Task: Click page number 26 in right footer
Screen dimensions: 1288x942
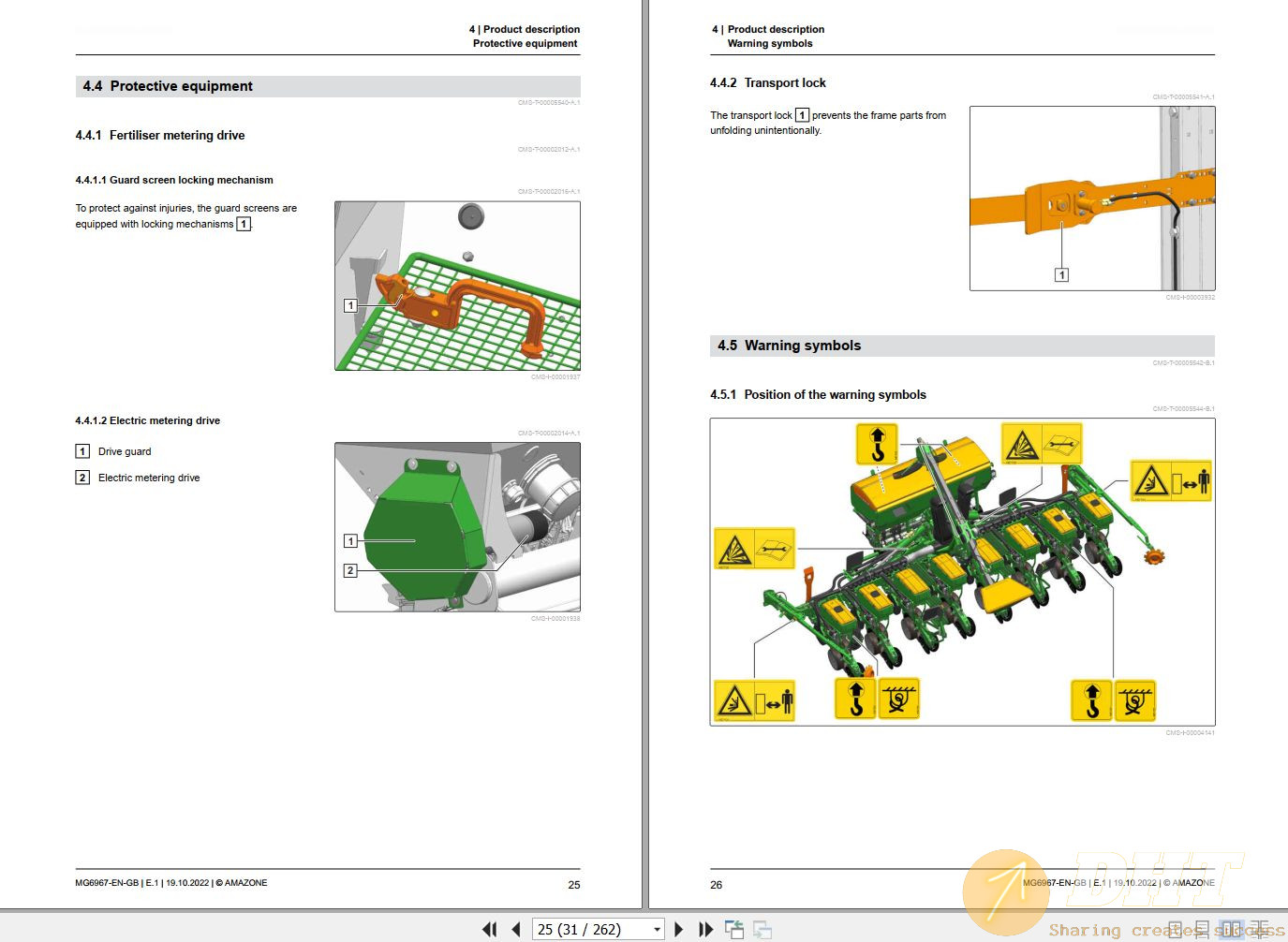Action: point(717,885)
